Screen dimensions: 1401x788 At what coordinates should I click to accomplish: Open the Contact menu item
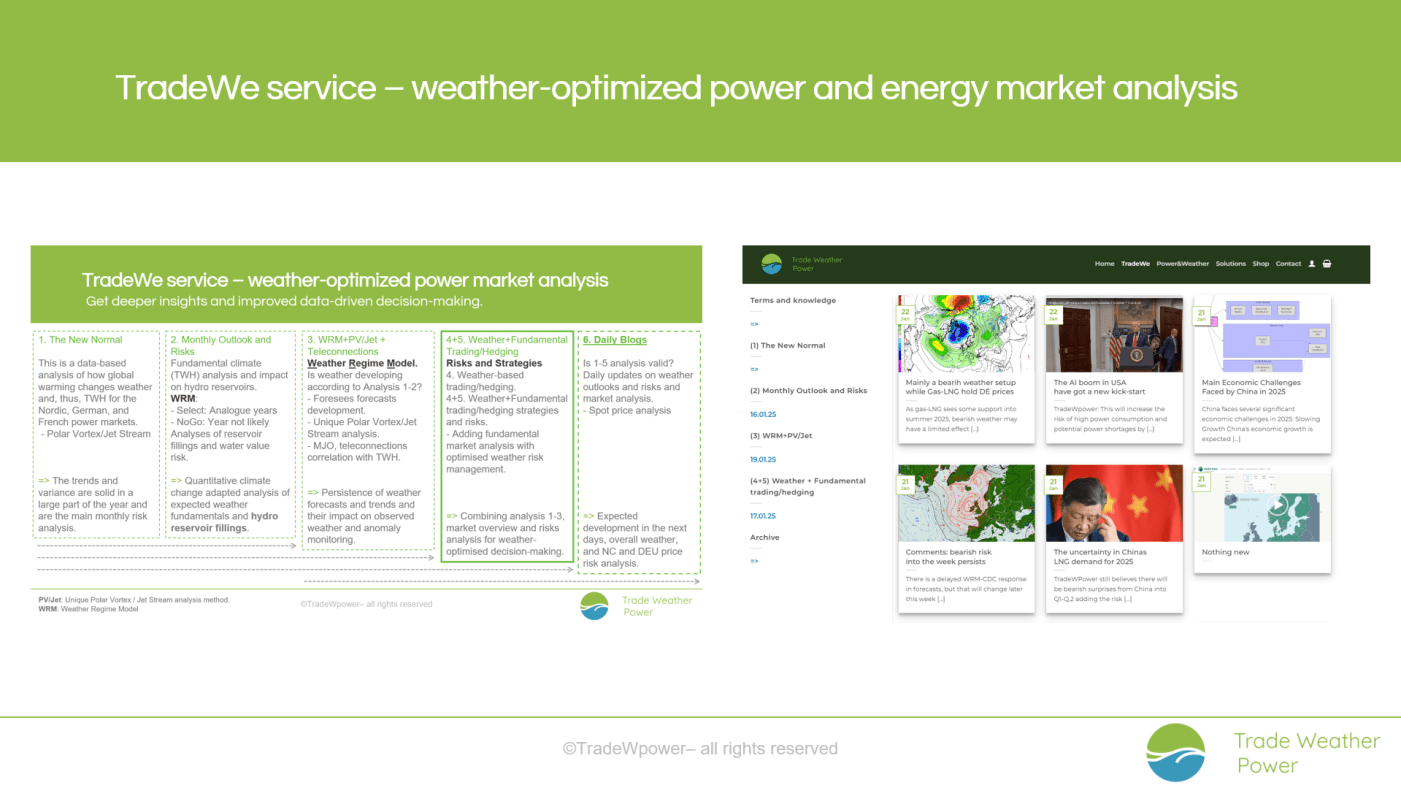point(1288,264)
